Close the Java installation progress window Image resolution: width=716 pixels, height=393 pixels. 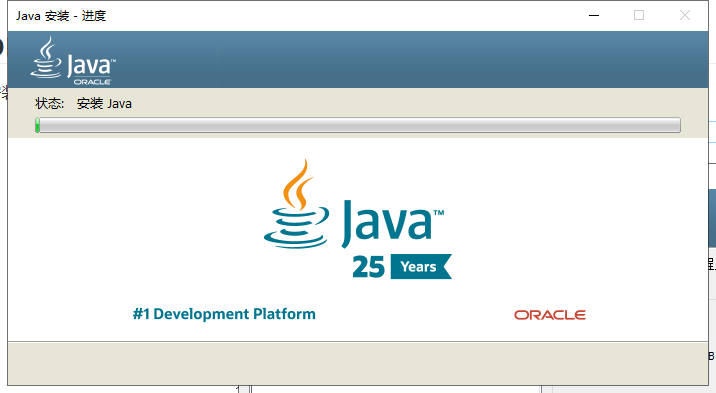coord(684,16)
